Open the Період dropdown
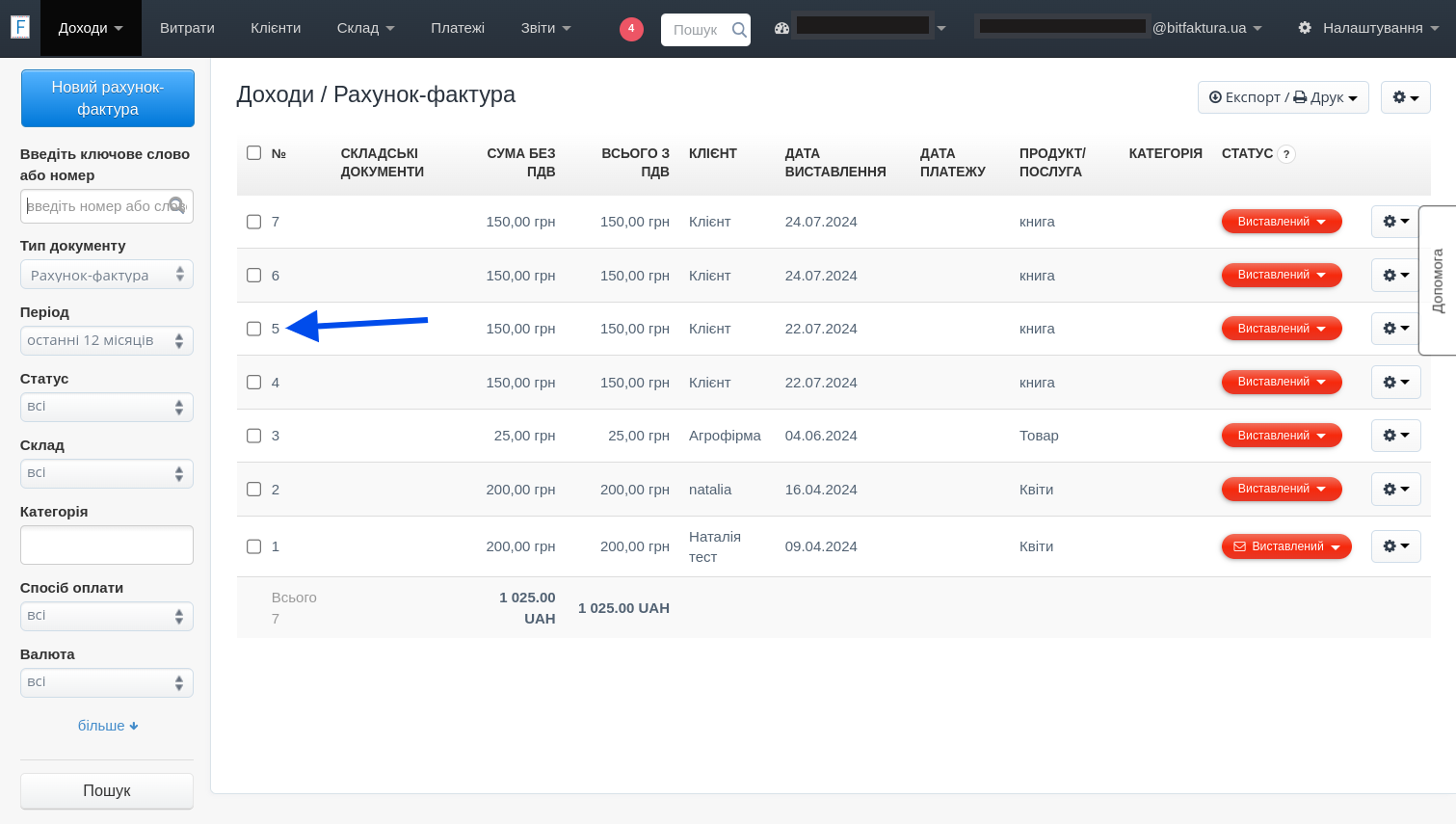Image resolution: width=1456 pixels, height=824 pixels. coord(107,340)
